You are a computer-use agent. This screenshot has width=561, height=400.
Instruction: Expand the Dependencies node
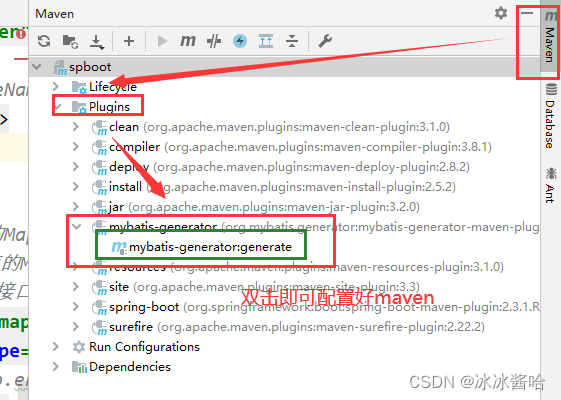[x=56, y=367]
